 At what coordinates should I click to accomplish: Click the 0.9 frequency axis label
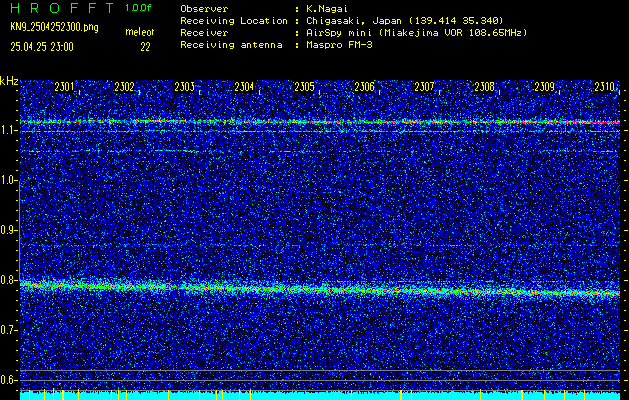[8, 230]
